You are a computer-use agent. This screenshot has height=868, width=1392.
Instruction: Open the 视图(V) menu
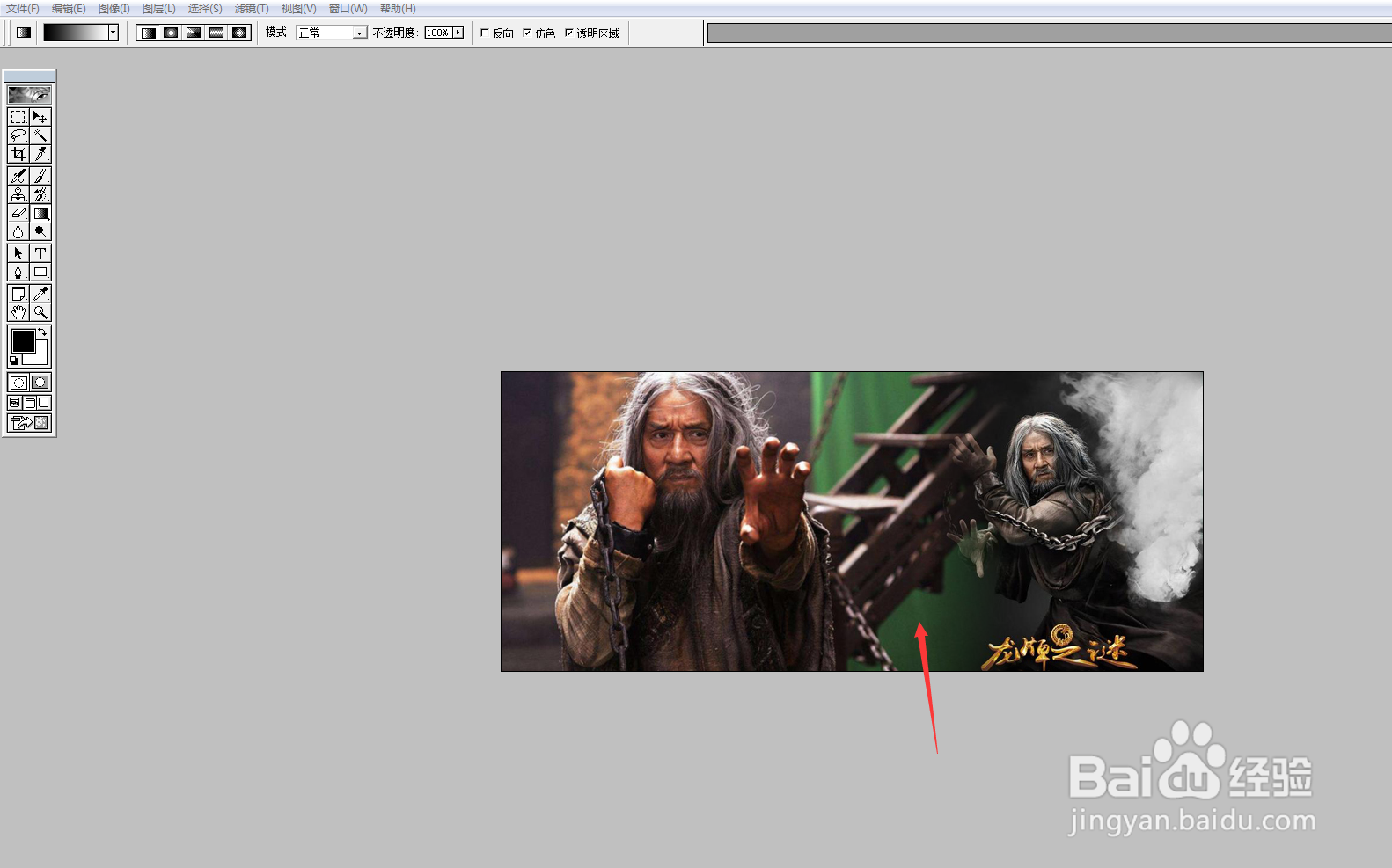298,9
